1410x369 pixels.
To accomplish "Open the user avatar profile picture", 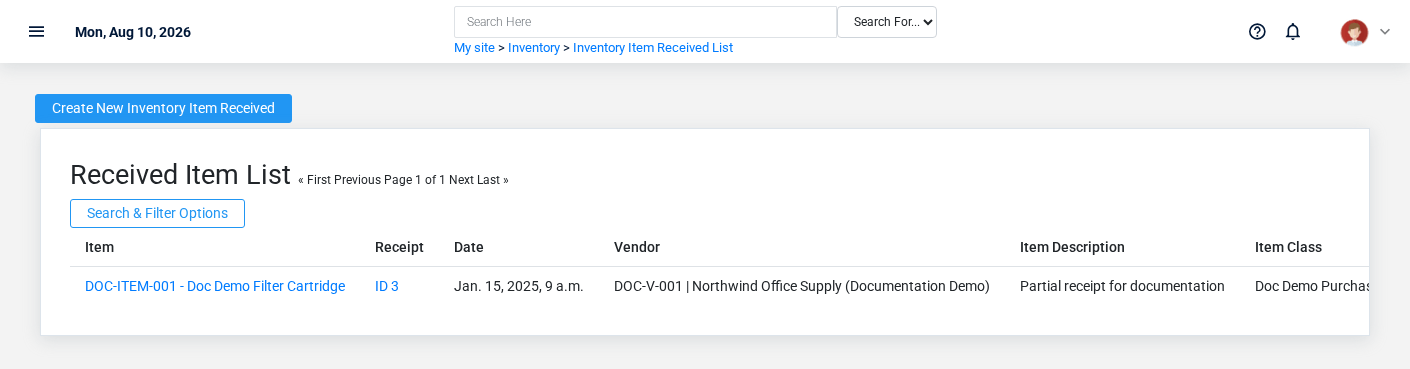I will click(x=1354, y=32).
